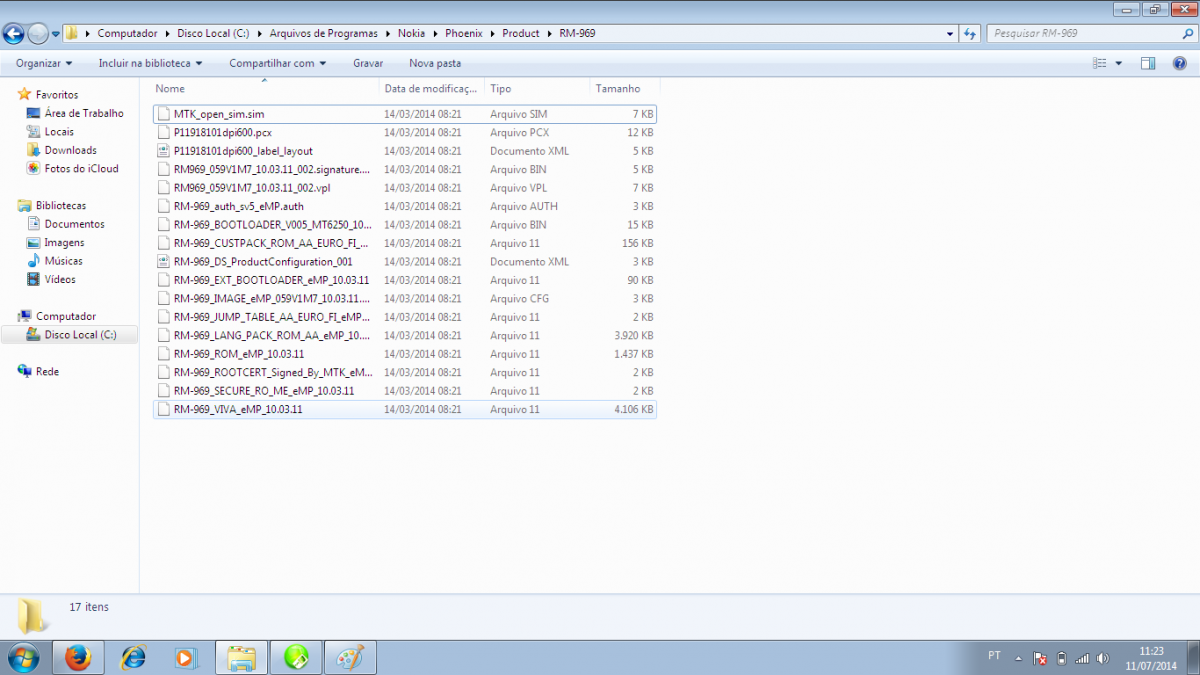
Task: Select the RM-969_BOOTLOADER_V005_MT6250 file
Action: pyautogui.click(x=405, y=225)
